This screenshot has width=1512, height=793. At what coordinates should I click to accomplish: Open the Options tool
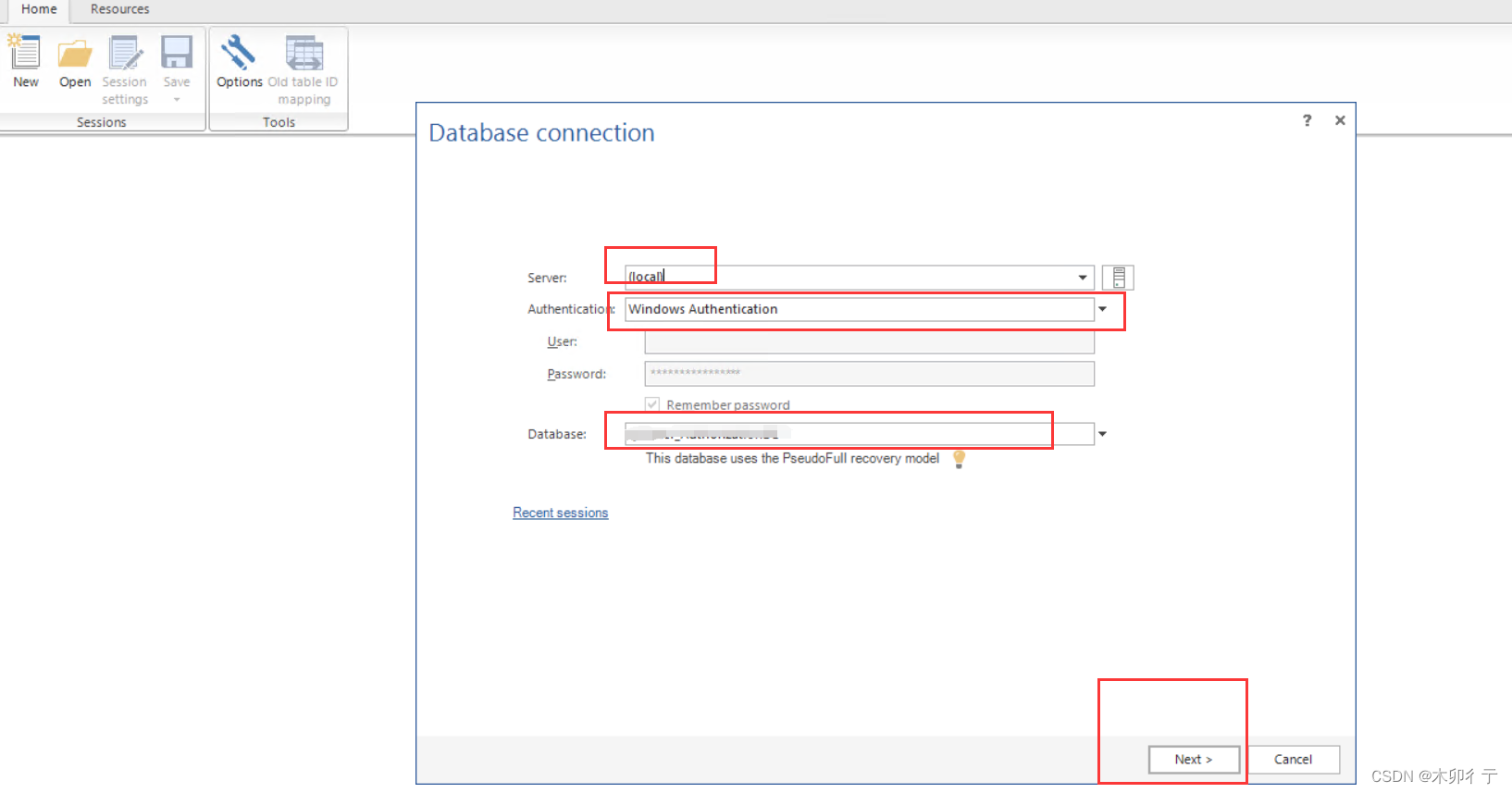point(239,61)
